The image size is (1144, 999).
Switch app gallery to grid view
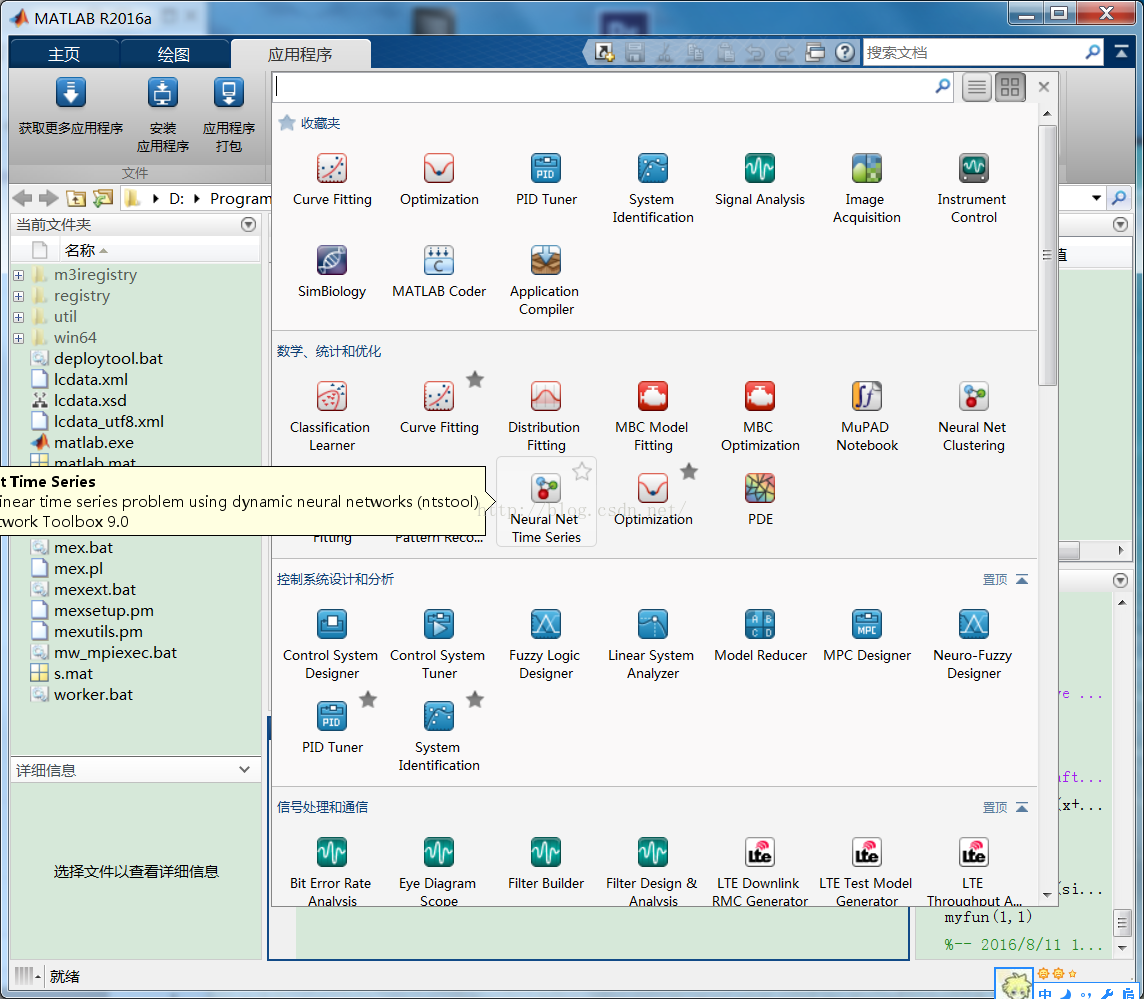pos(1010,88)
